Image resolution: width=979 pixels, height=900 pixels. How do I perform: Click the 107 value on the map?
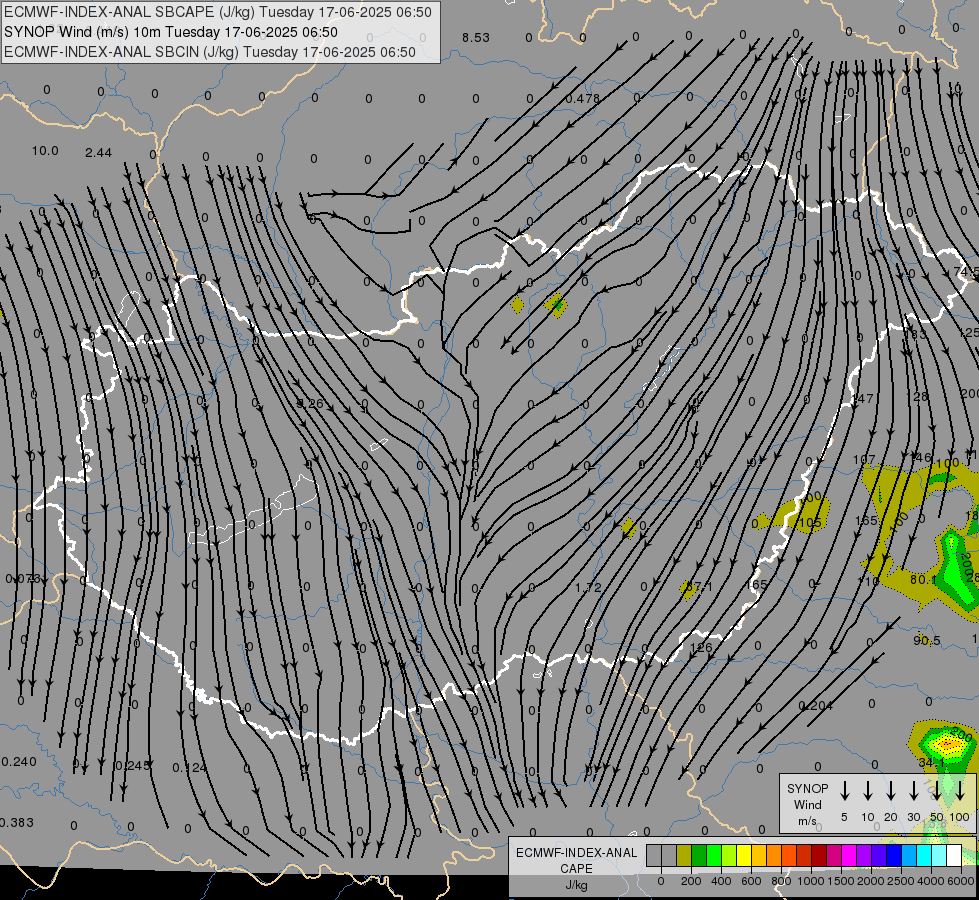[864, 459]
